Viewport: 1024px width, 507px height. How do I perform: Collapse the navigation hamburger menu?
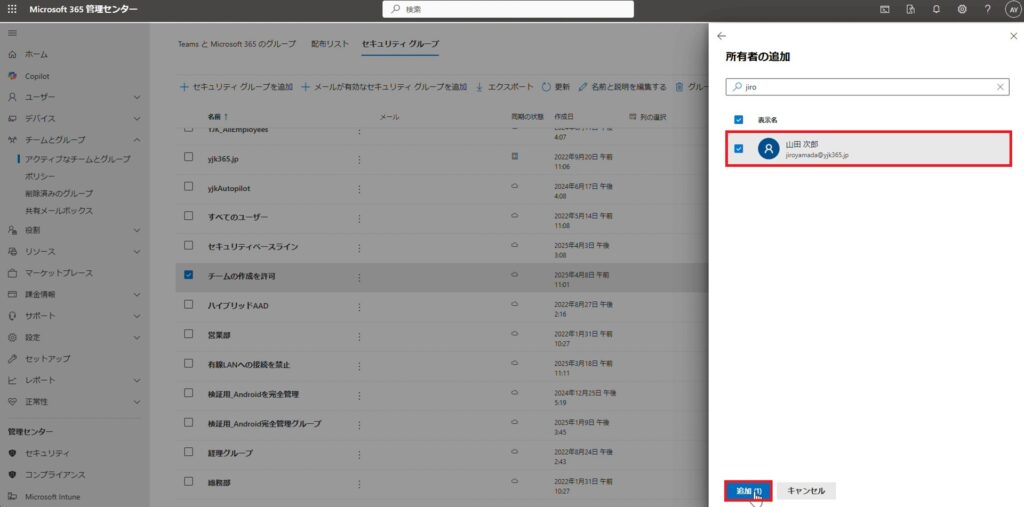12,33
